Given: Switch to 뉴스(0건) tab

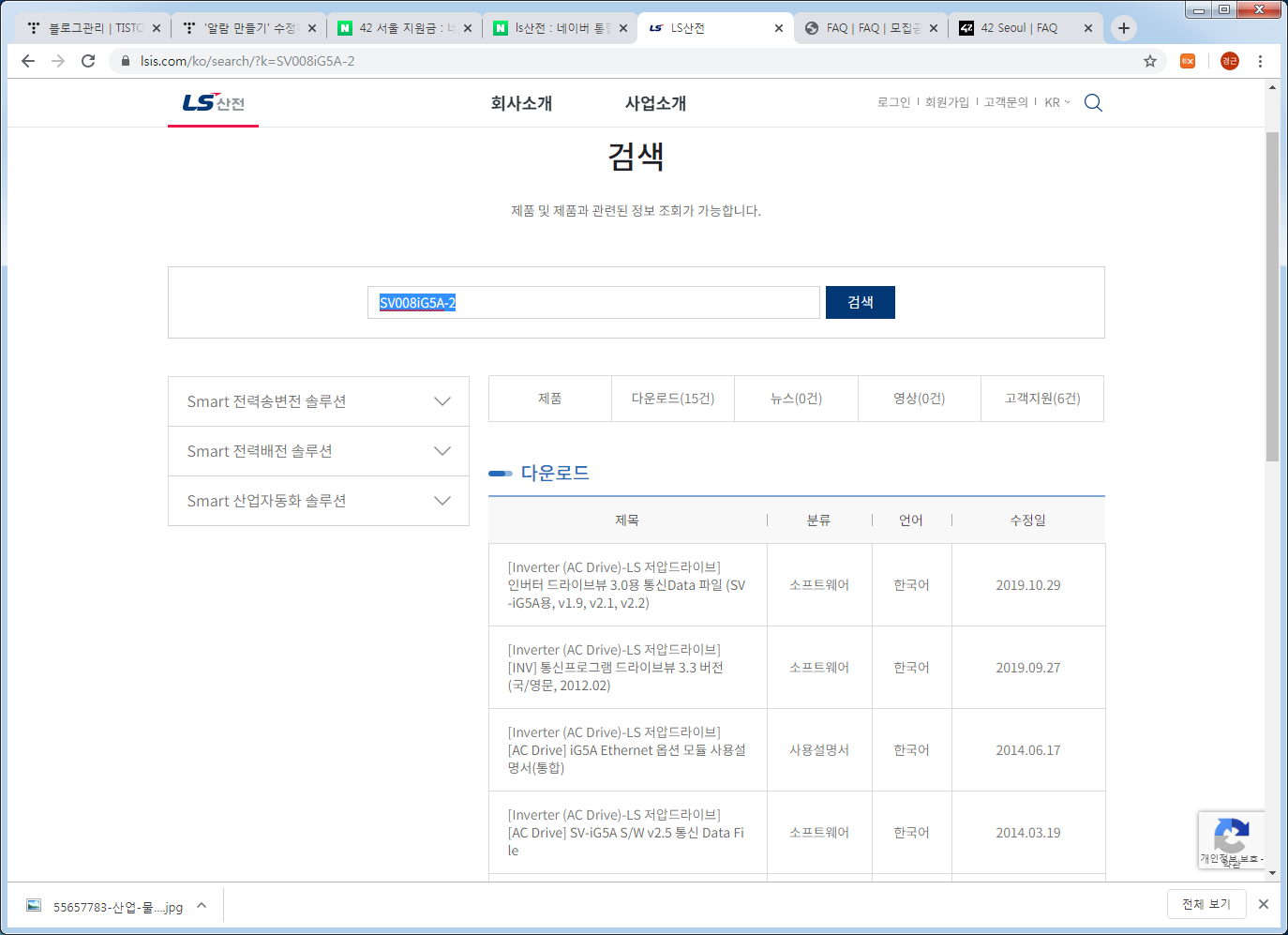Looking at the screenshot, I should tap(796, 399).
